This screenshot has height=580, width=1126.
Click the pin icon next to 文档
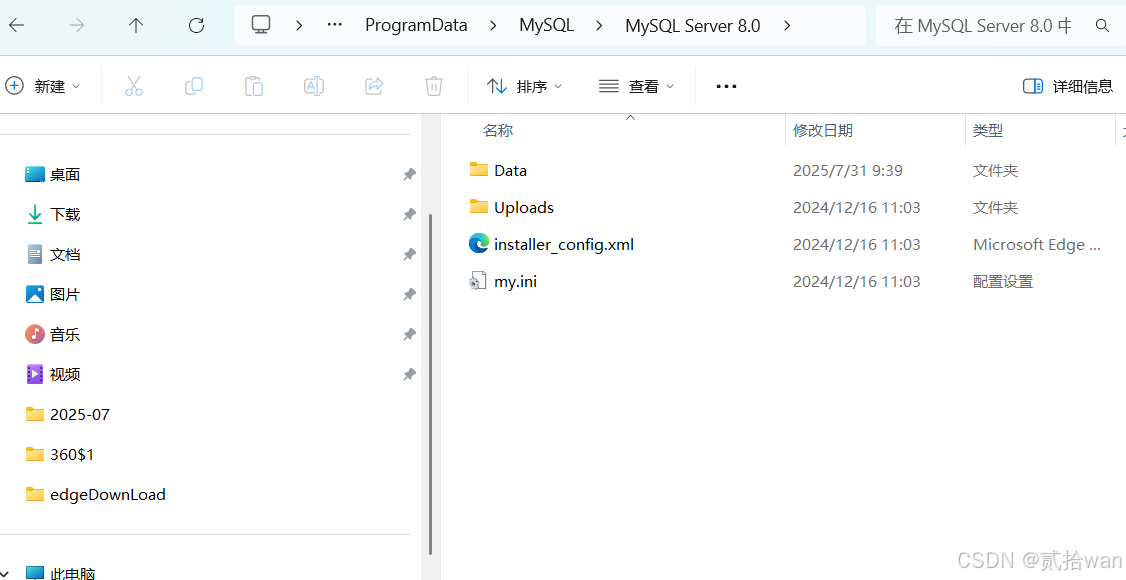pos(409,254)
